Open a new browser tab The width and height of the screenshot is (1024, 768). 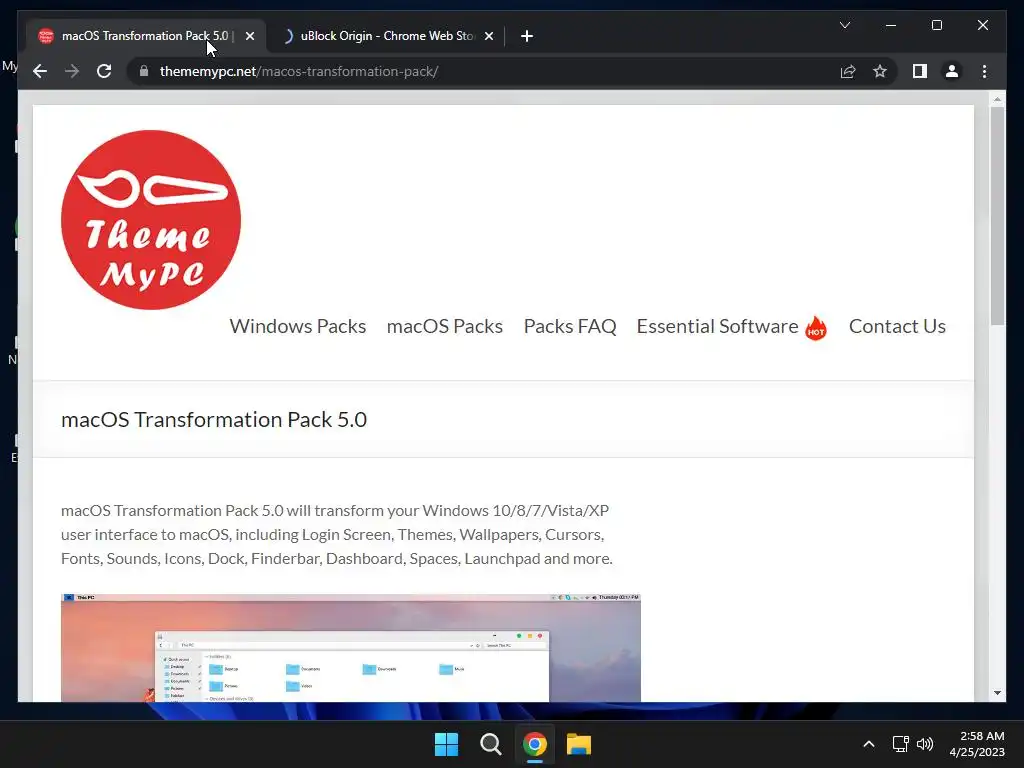(x=526, y=36)
